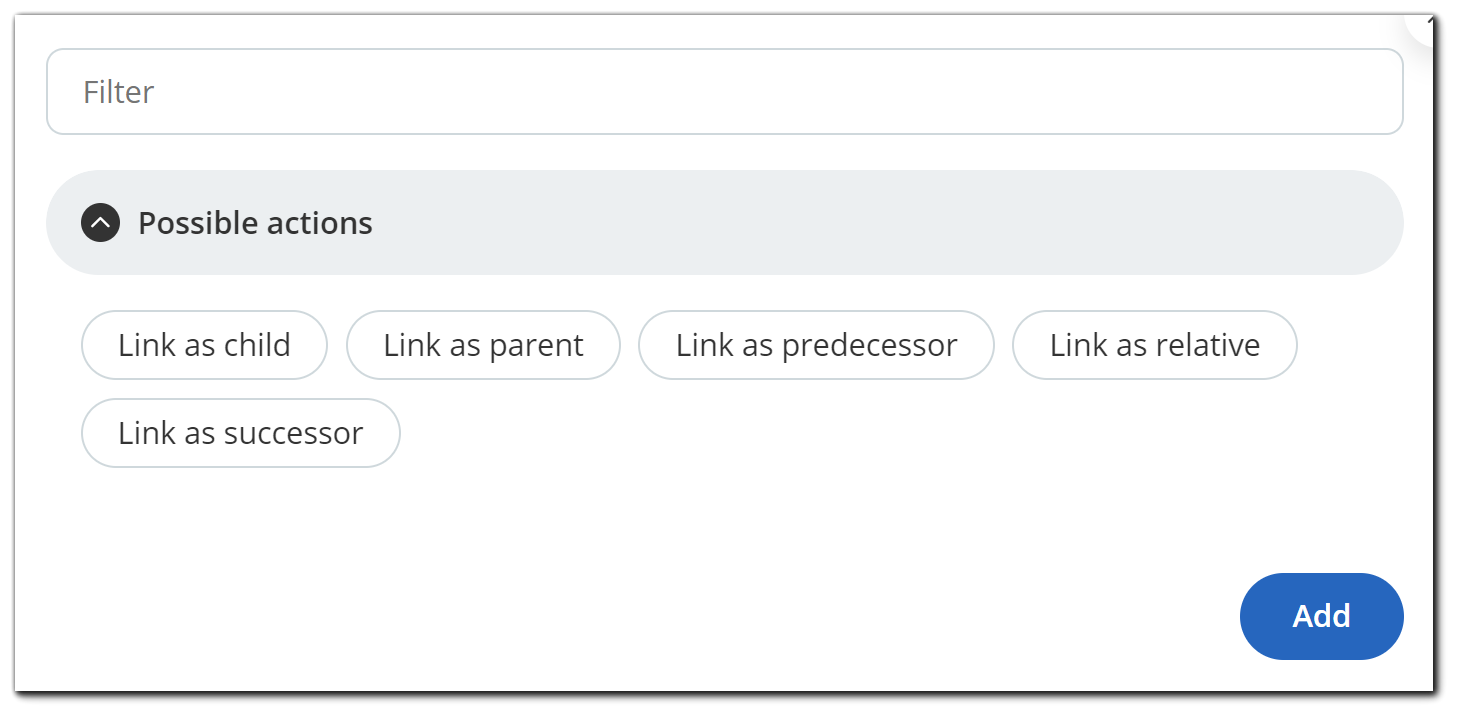Pick the Link as predecessor action
The image size is (1460, 718).
point(816,345)
